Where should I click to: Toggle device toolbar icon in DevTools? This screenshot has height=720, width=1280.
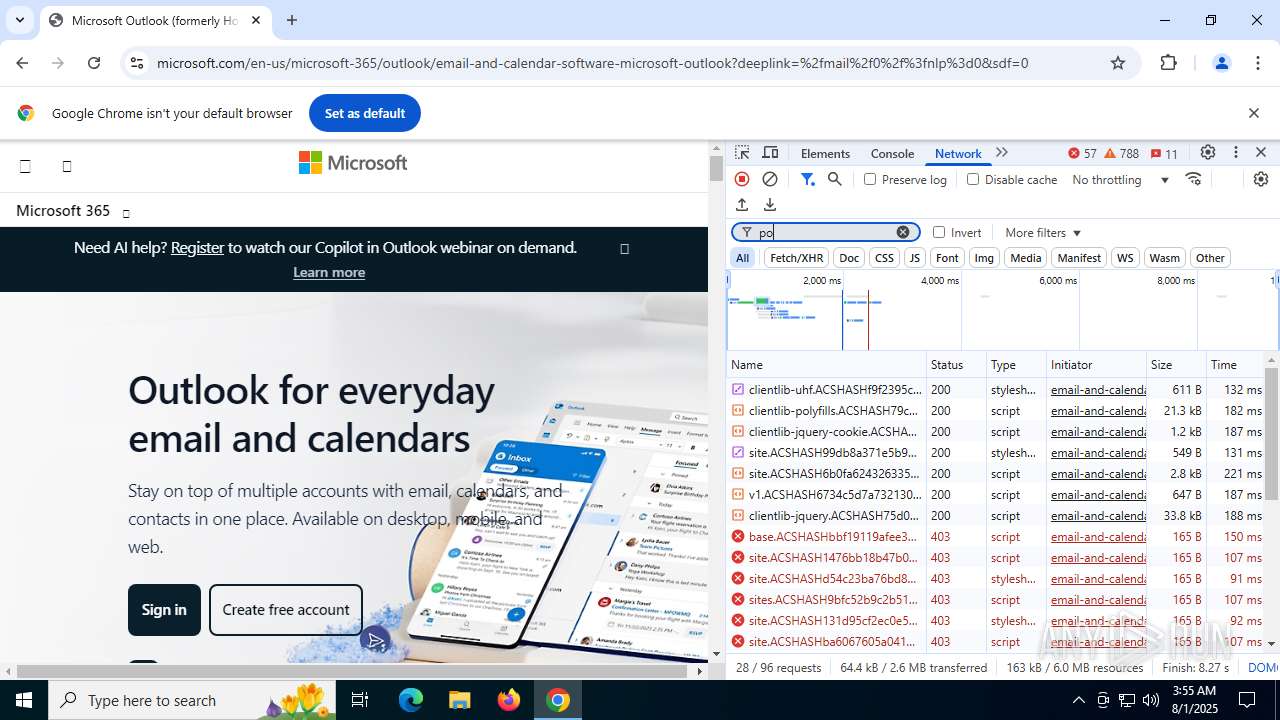(x=770, y=153)
